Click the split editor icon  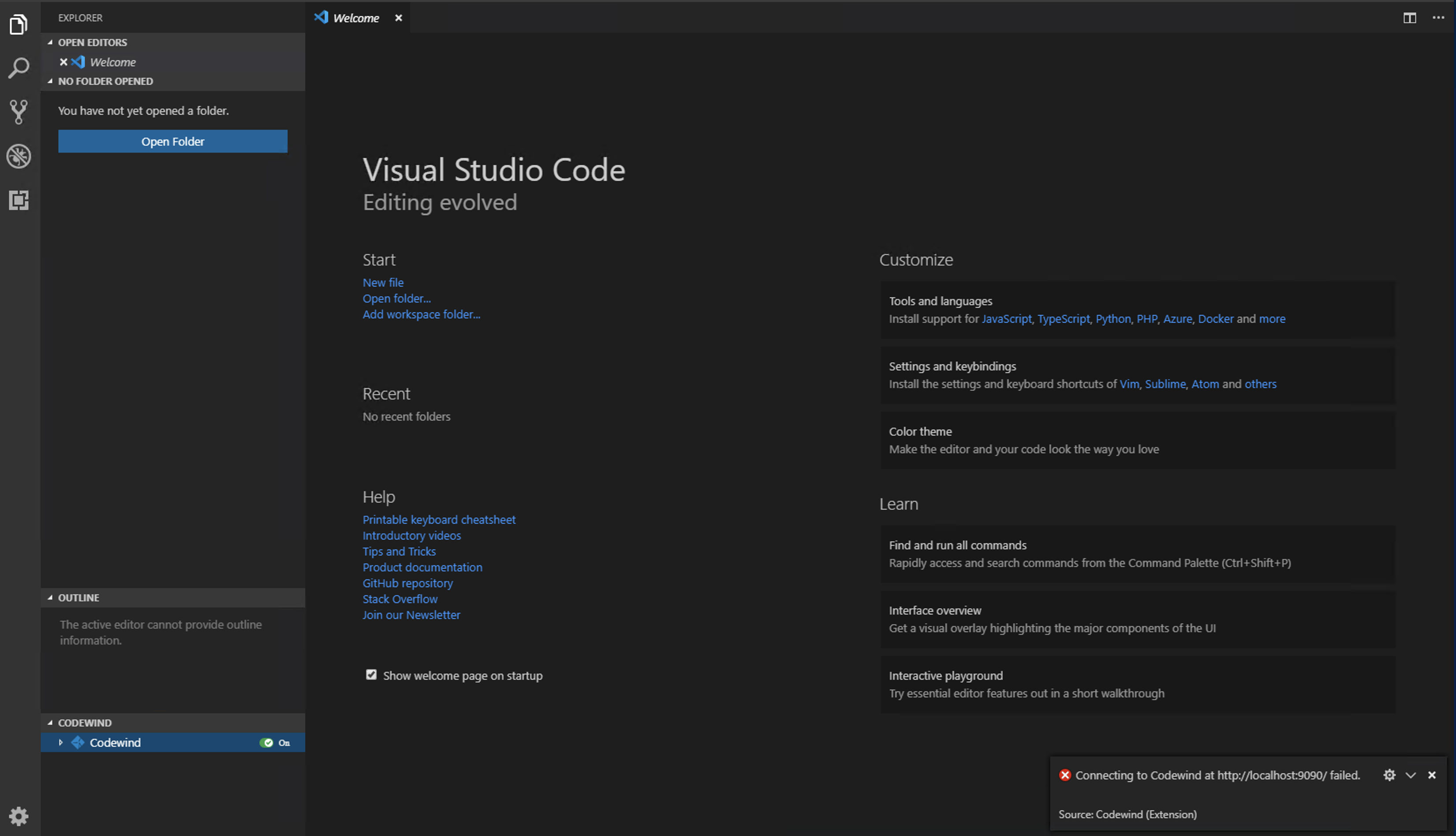pyautogui.click(x=1410, y=18)
